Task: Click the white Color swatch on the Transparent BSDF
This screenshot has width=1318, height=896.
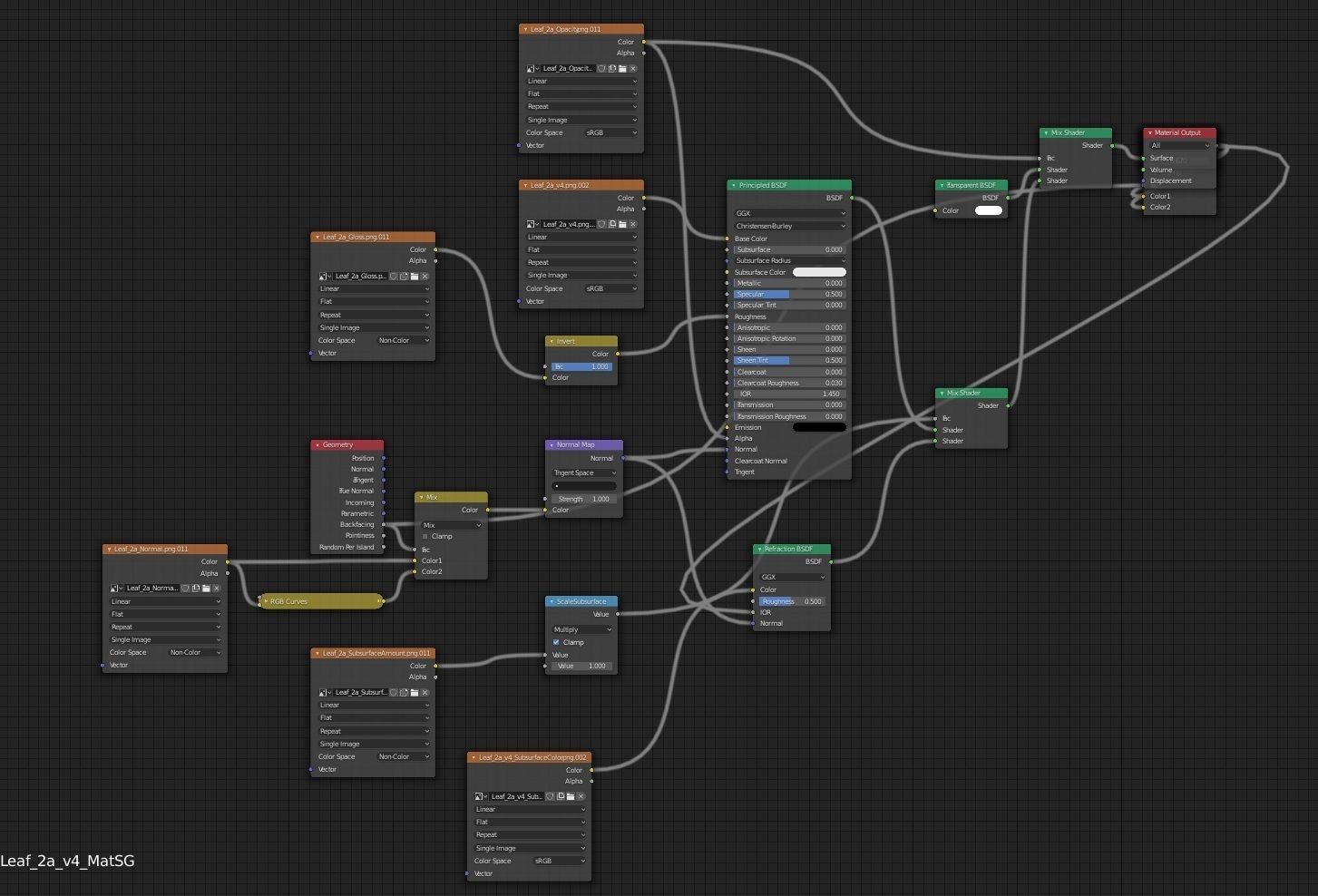Action: [988, 210]
